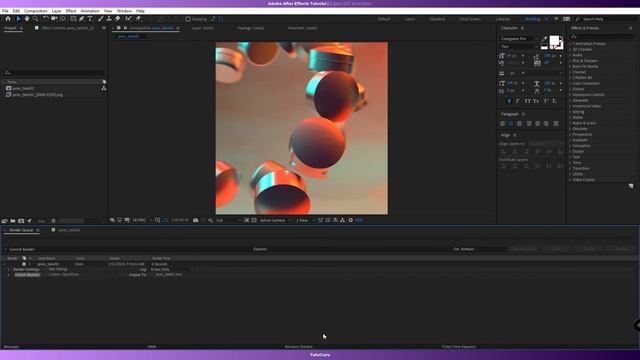Select the Brush tool
Image resolution: width=640 pixels, height=360 pixels.
click(x=100, y=19)
